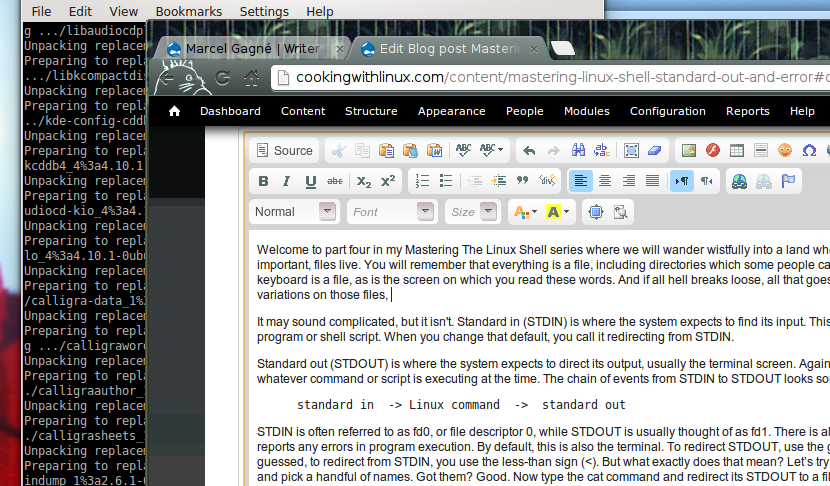Open Content in Drupal admin menu

pos(303,111)
